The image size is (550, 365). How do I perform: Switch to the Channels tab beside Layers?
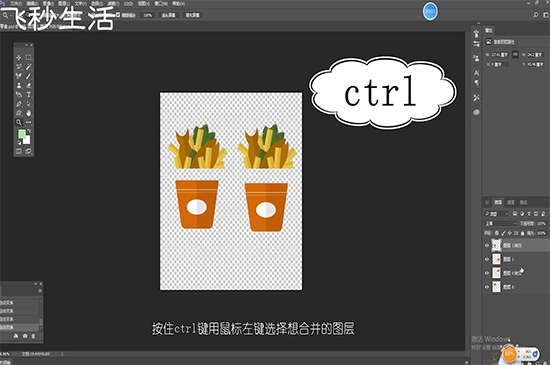pyautogui.click(x=511, y=202)
